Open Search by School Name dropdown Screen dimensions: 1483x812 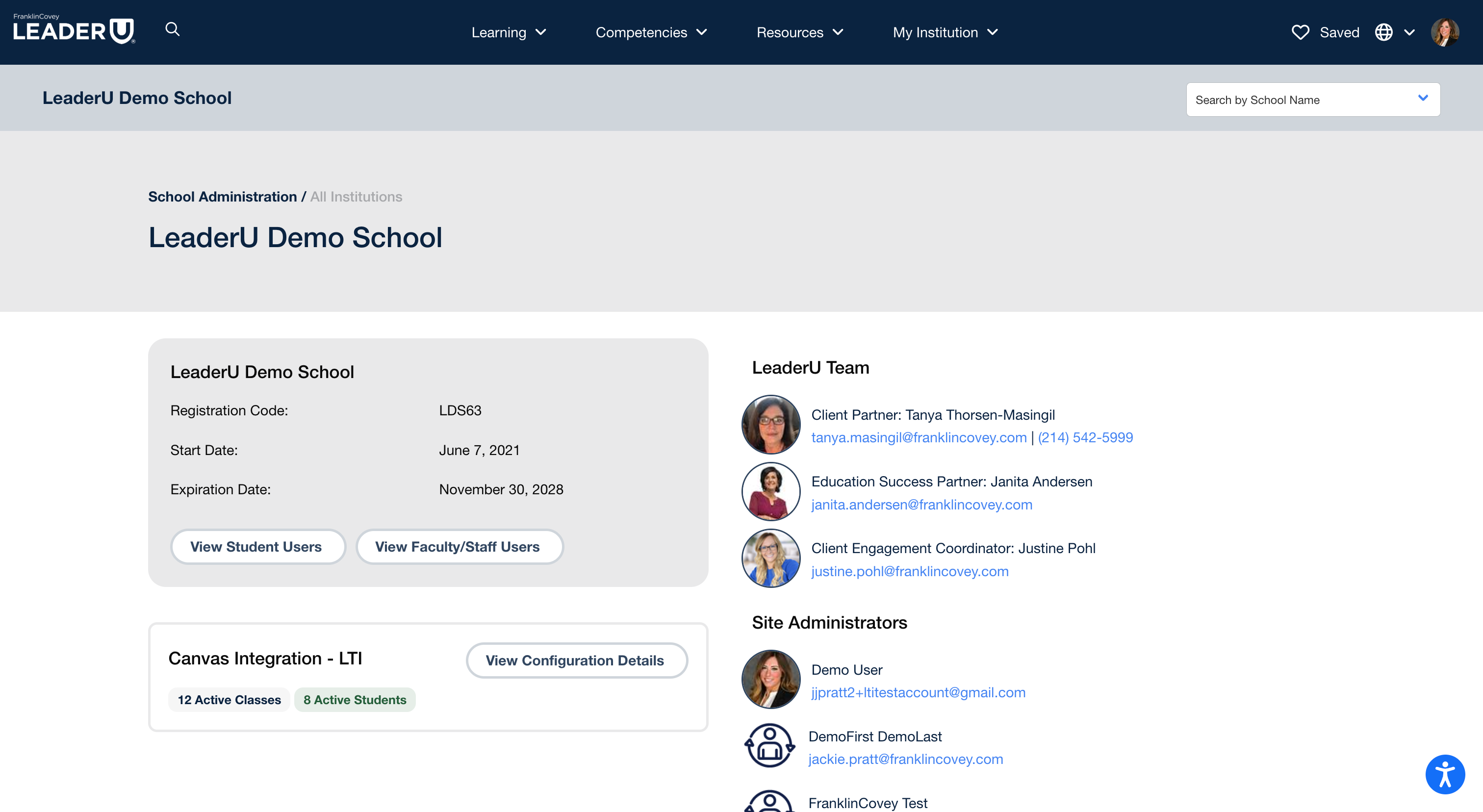pyautogui.click(x=1313, y=100)
